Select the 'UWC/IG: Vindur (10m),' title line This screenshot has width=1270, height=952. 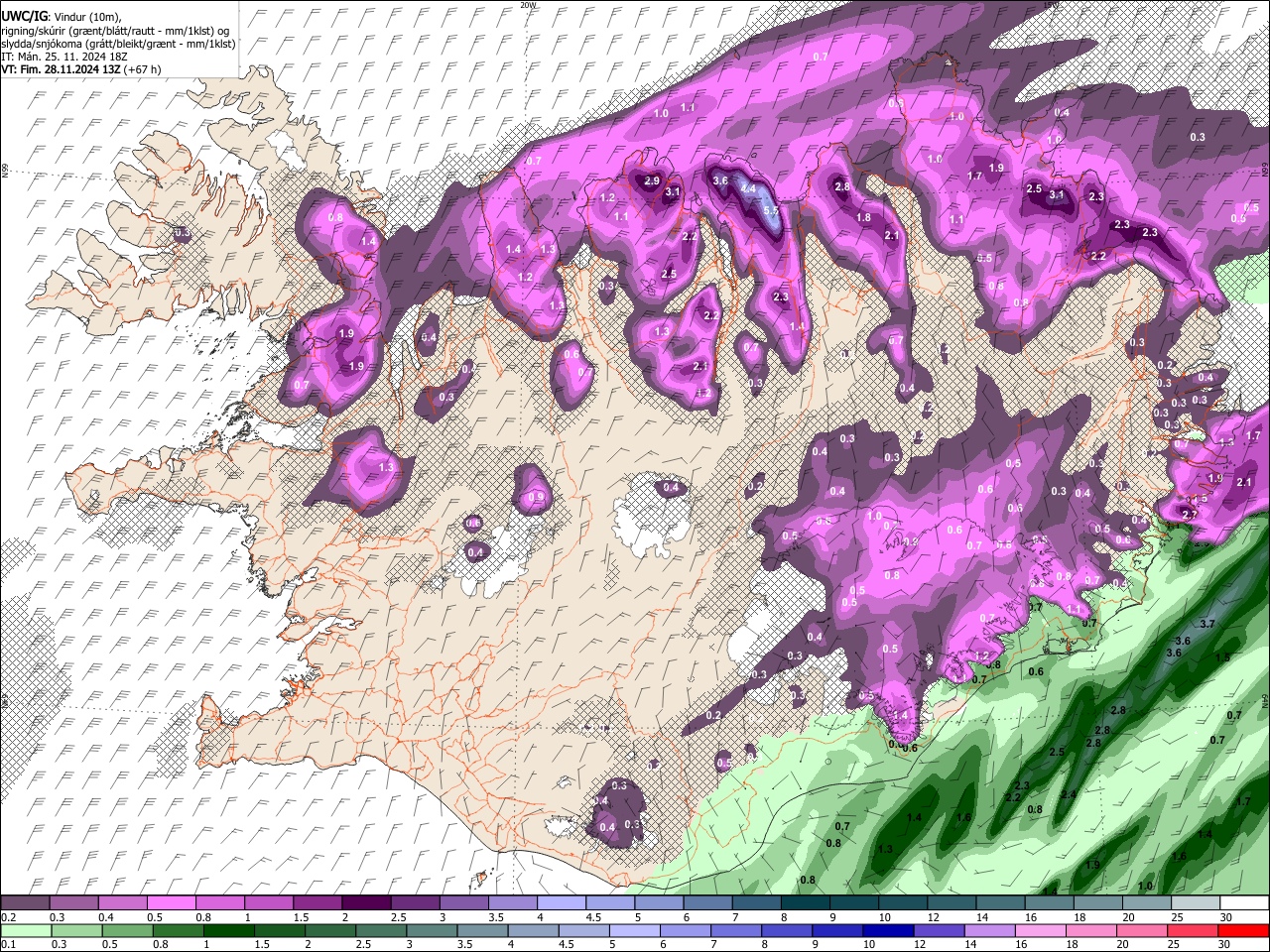[61, 17]
